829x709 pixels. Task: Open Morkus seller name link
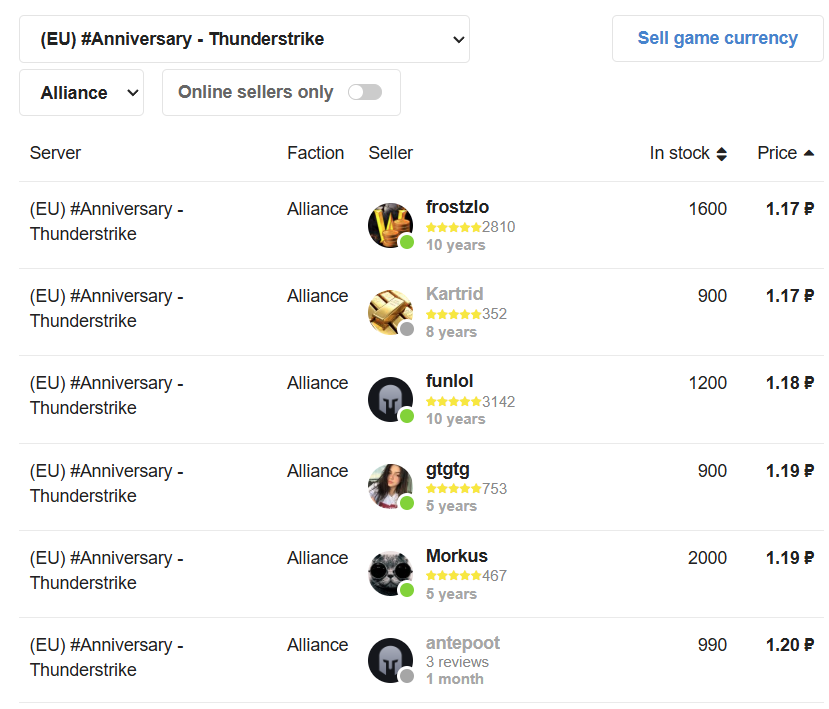[x=457, y=556]
